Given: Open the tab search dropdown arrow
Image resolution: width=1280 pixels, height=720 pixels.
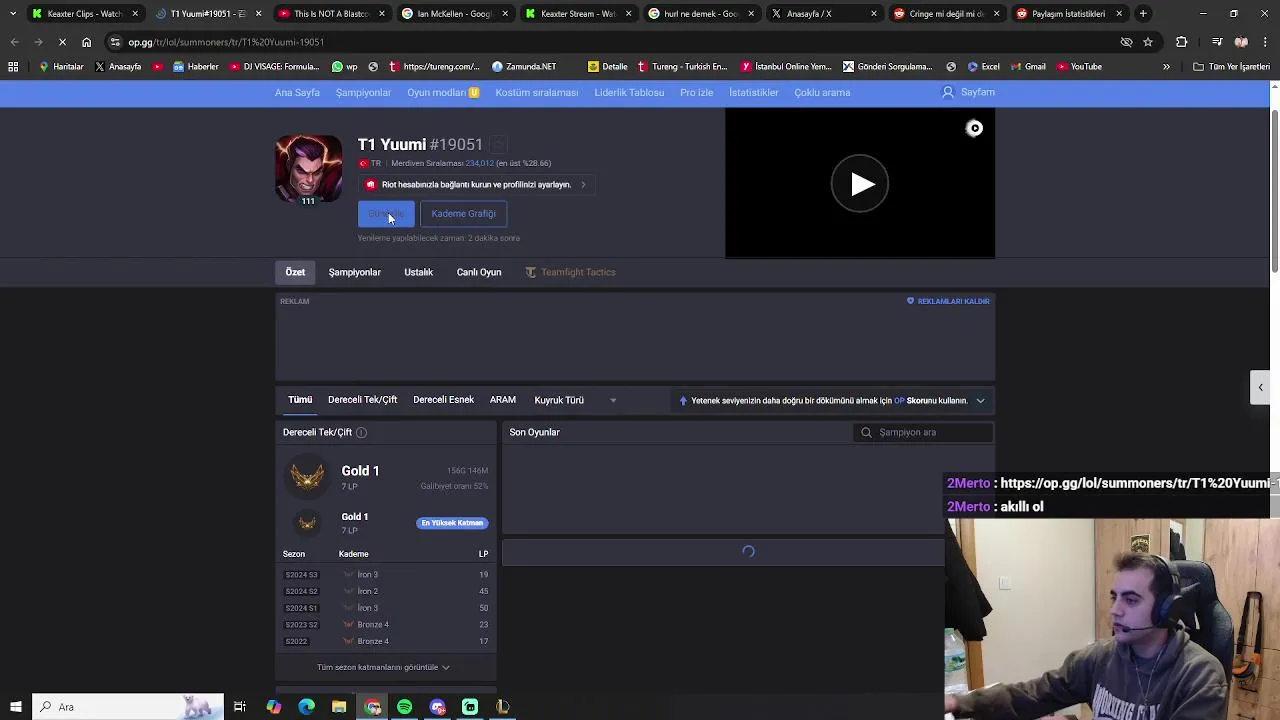Looking at the screenshot, I should point(12,14).
